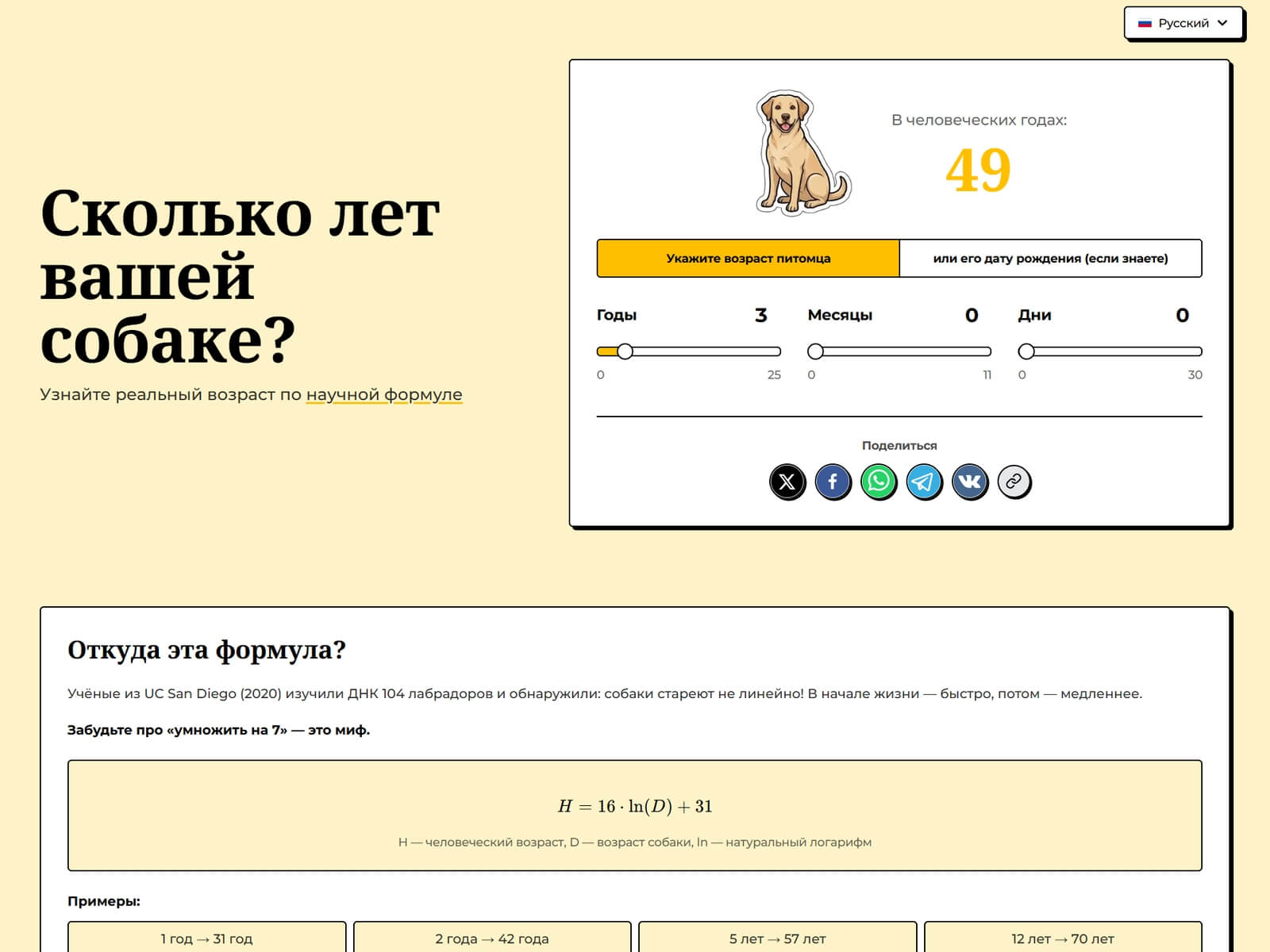Open the «научной формуле» link

click(x=384, y=393)
